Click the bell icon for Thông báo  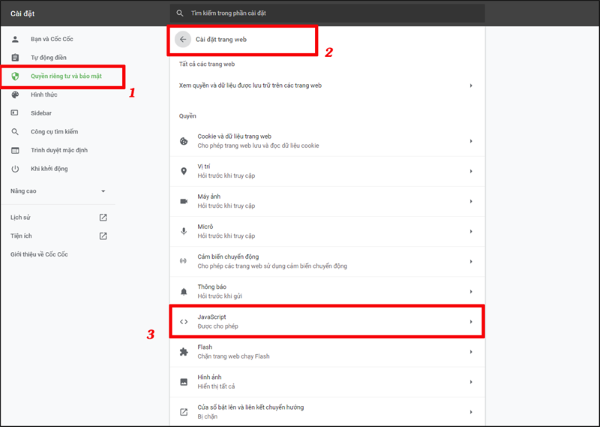tap(183, 291)
